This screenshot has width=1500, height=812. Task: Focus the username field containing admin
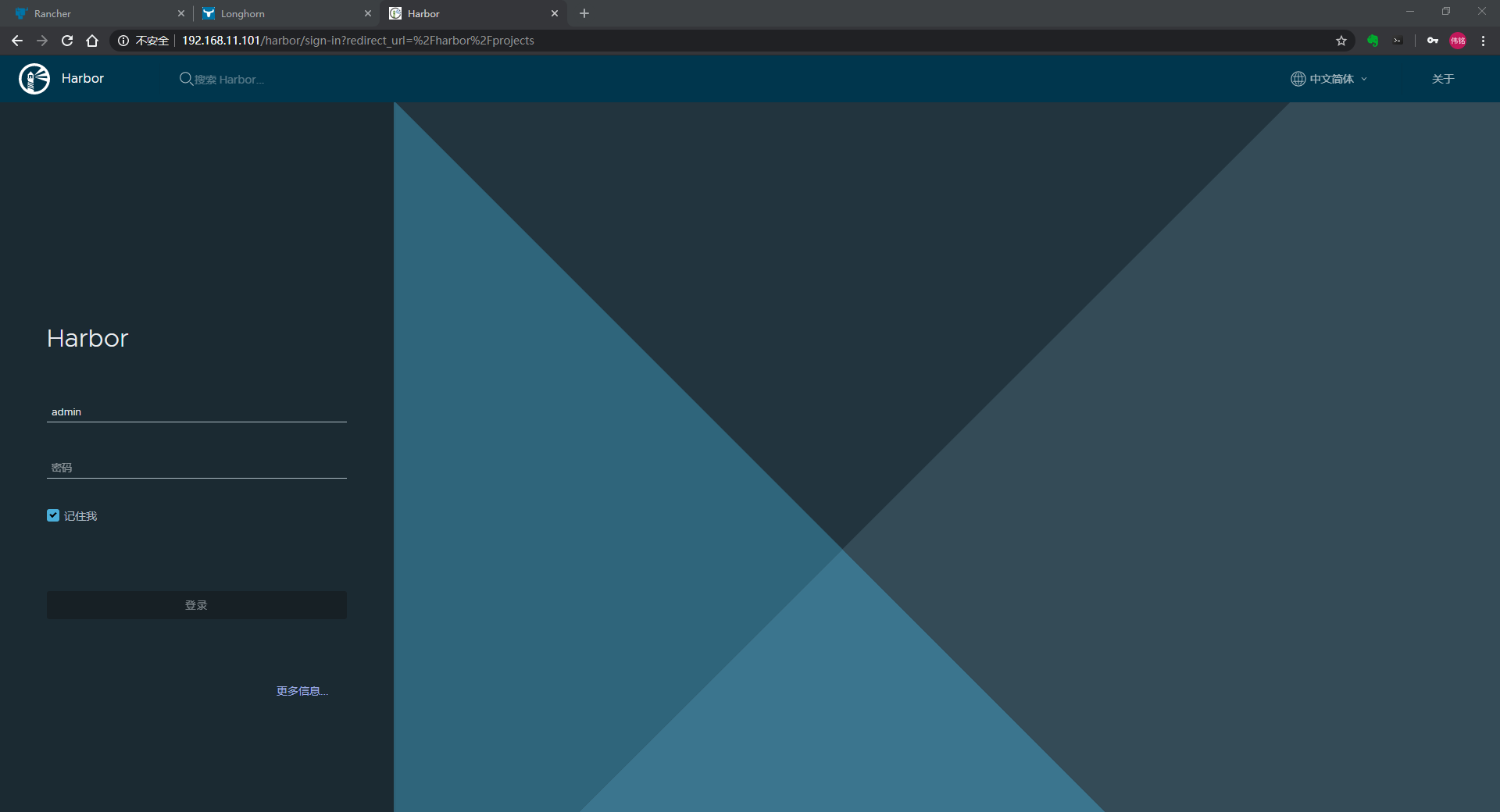click(197, 411)
